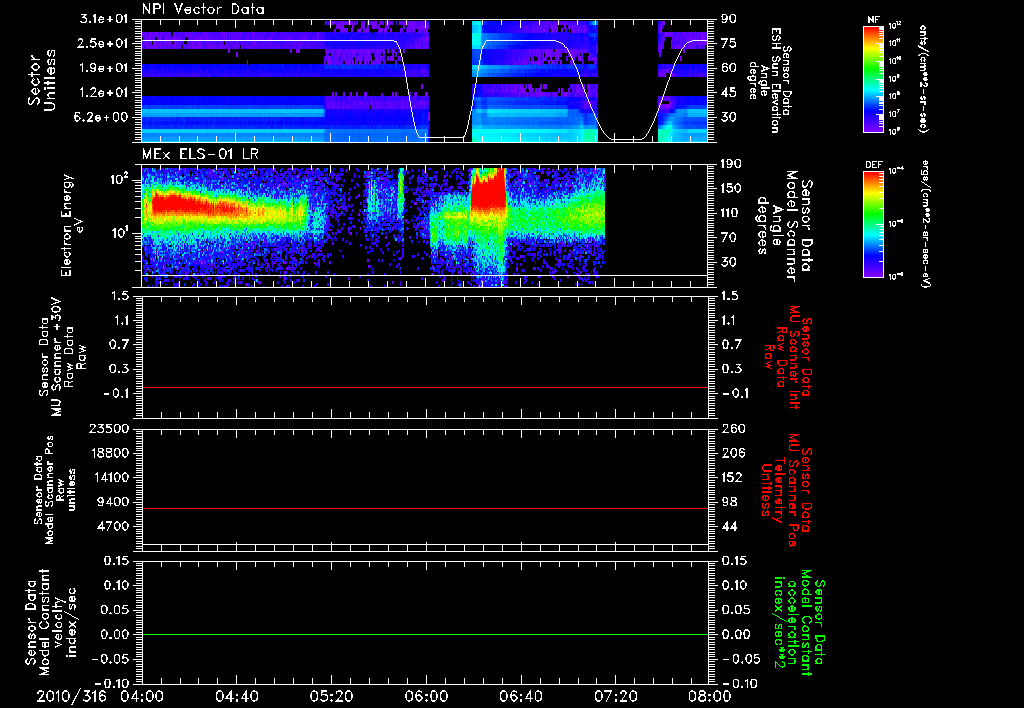This screenshot has height=708, width=1024.
Task: Click the NF color scale bar
Action: (873, 78)
